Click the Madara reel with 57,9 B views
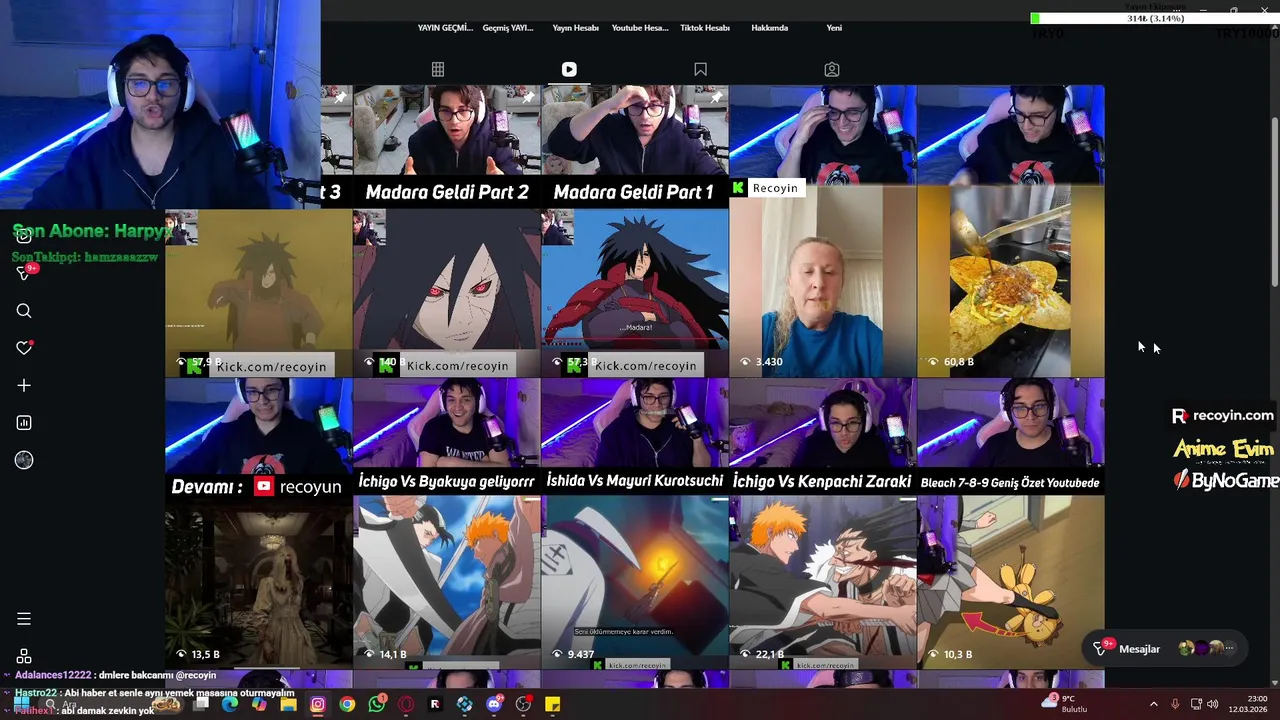Screen dimensions: 1280x720 point(259,292)
